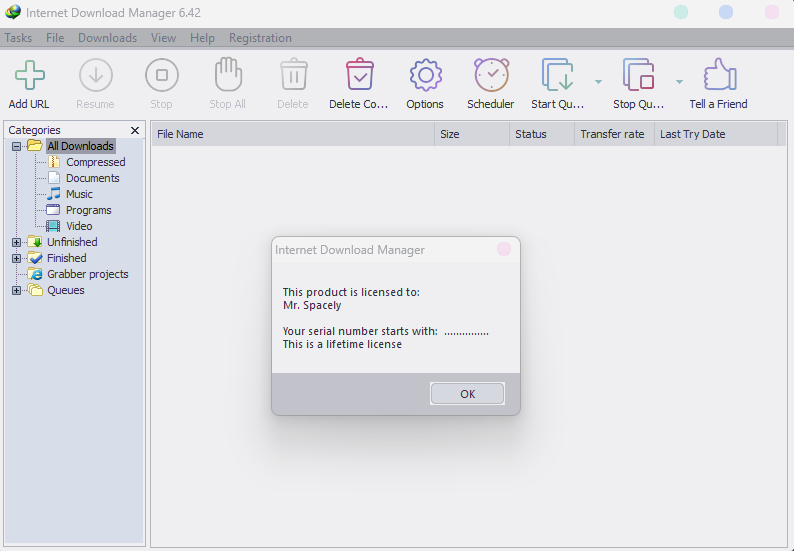The height and width of the screenshot is (551, 794).
Task: Click 'This is a lifetime license' text
Action: tap(342, 344)
